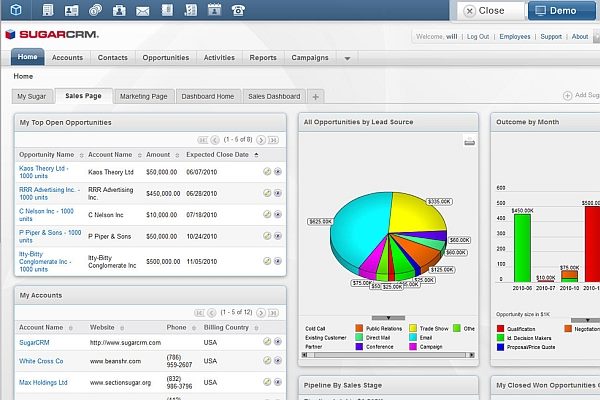The width and height of the screenshot is (600, 400).
Task: Open the Max Holdings Ltd account
Action: coord(43,382)
